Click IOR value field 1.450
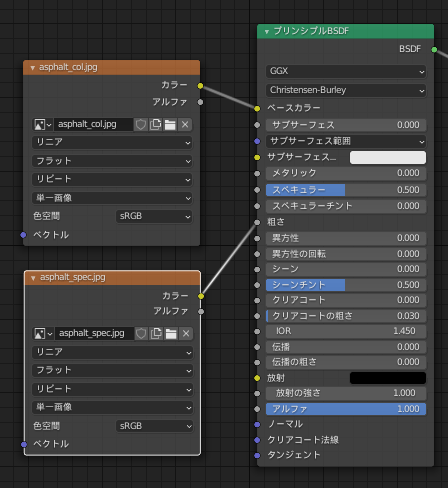Viewport: 448px width, 488px height. pos(346,331)
